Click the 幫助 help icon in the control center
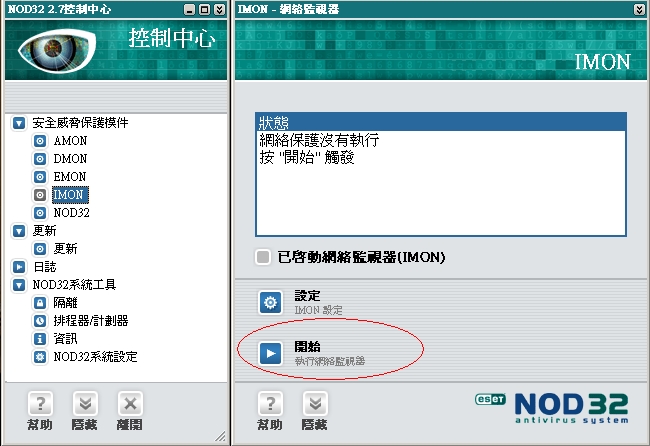Image resolution: width=650 pixels, height=446 pixels. (40, 403)
